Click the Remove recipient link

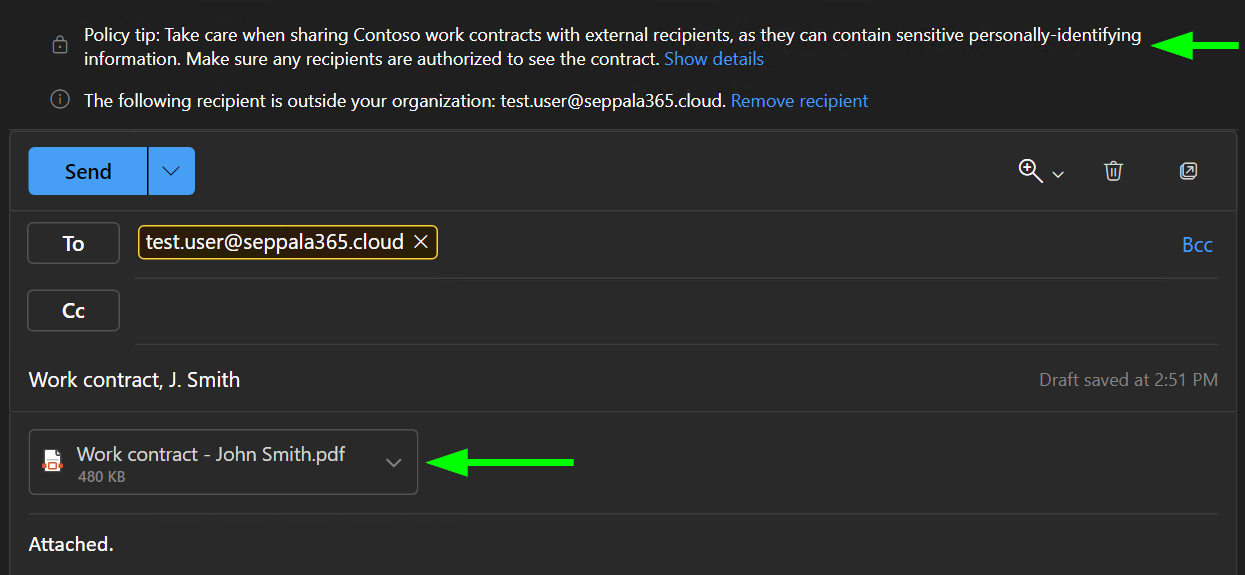coord(799,101)
